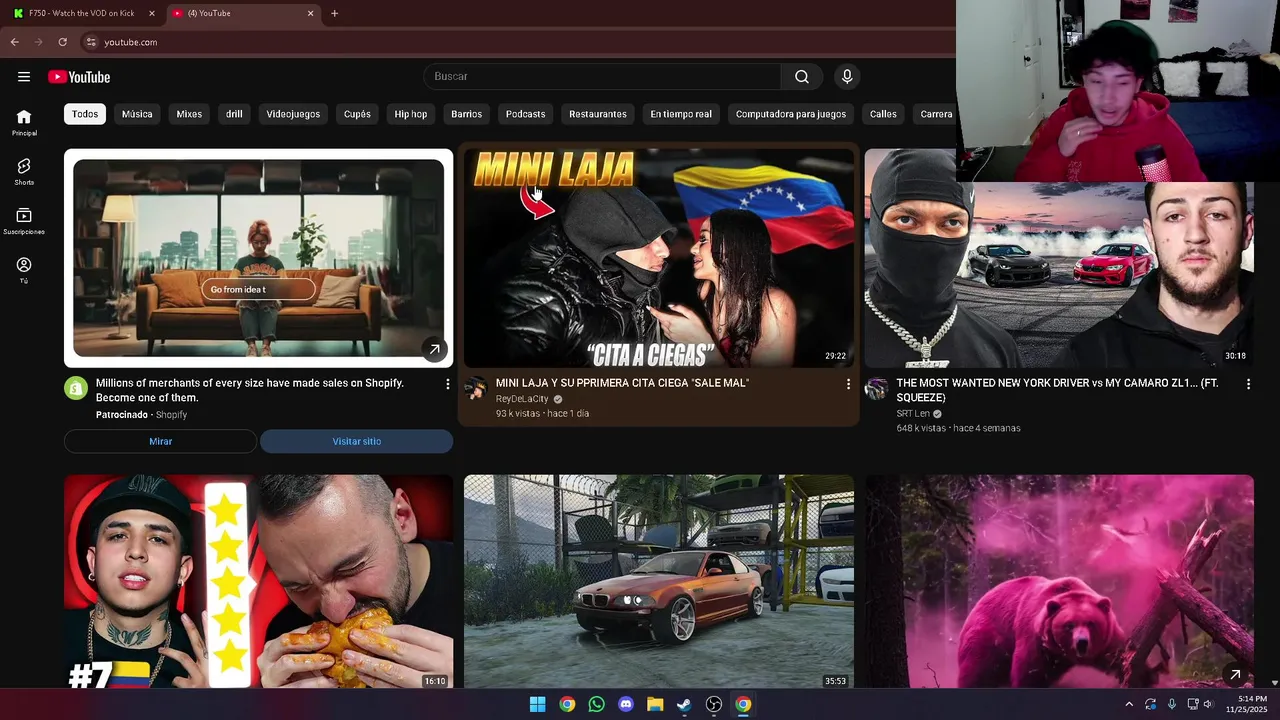
Task: Select the Podcasts filter chip
Action: click(x=525, y=114)
